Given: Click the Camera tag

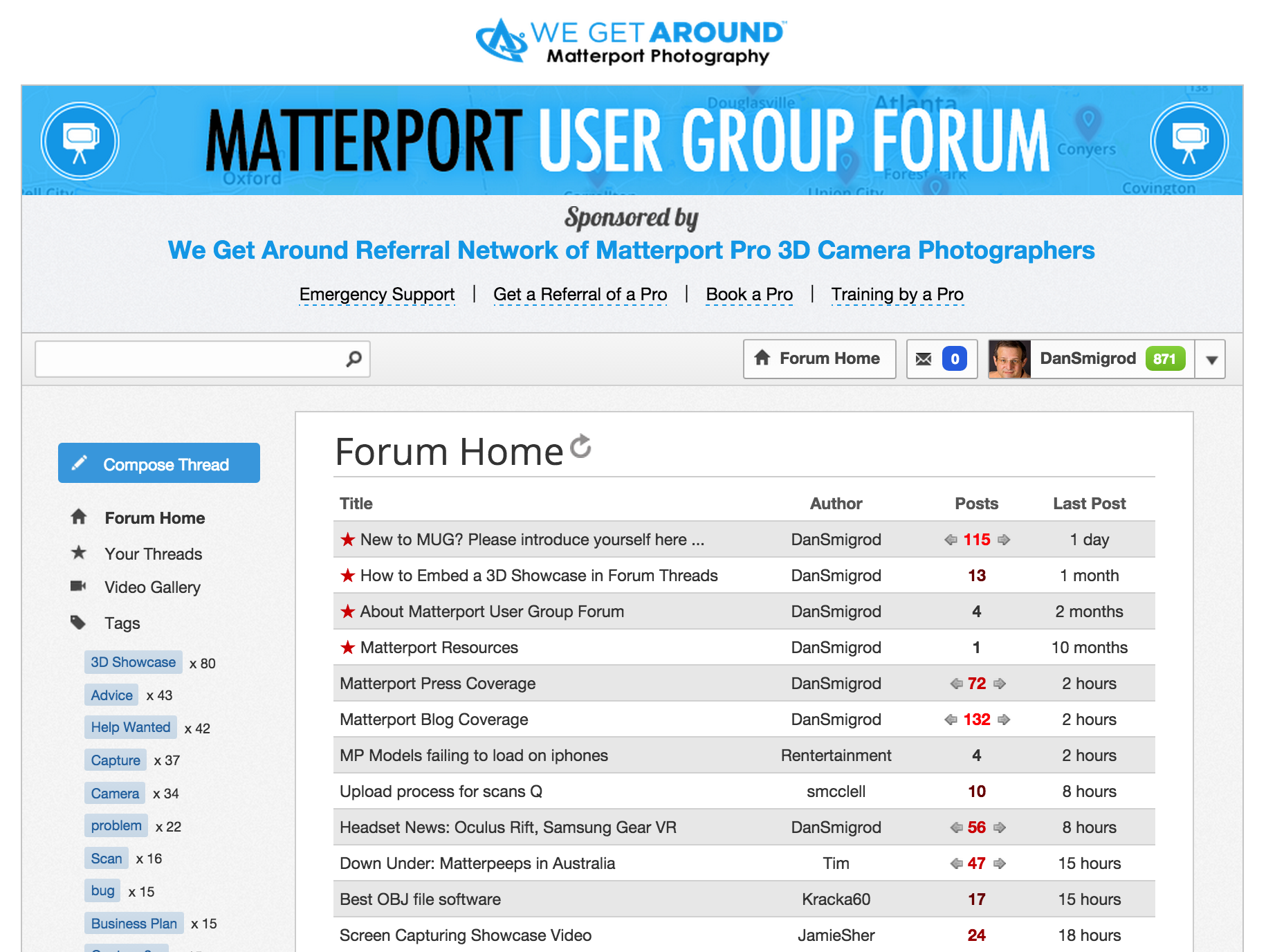Looking at the screenshot, I should (x=115, y=794).
